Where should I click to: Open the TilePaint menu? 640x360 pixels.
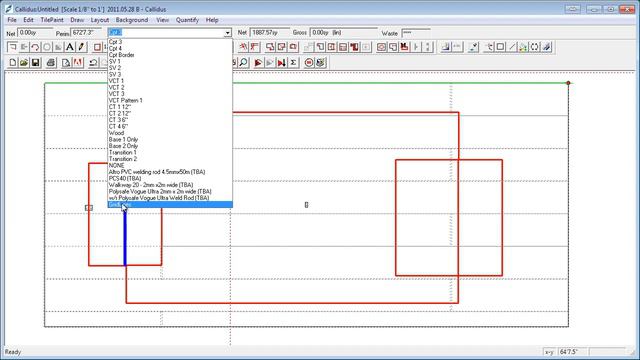pyautogui.click(x=52, y=20)
